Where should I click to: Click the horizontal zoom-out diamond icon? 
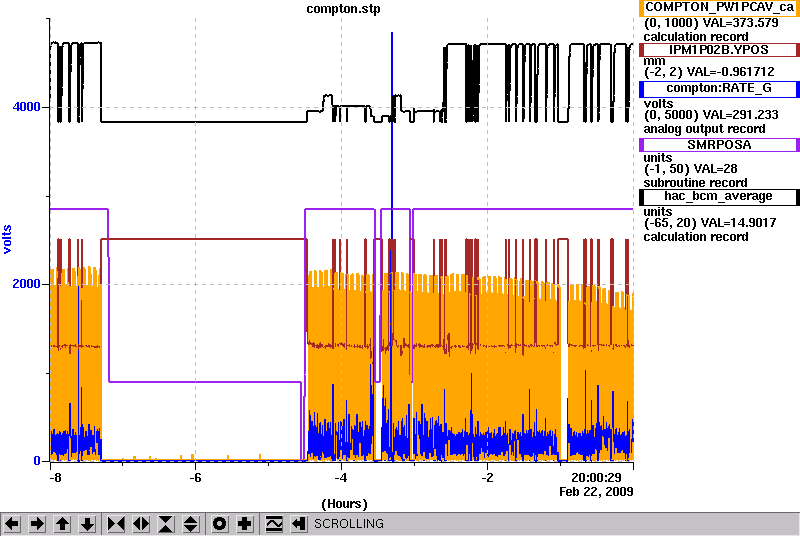click(x=141, y=524)
